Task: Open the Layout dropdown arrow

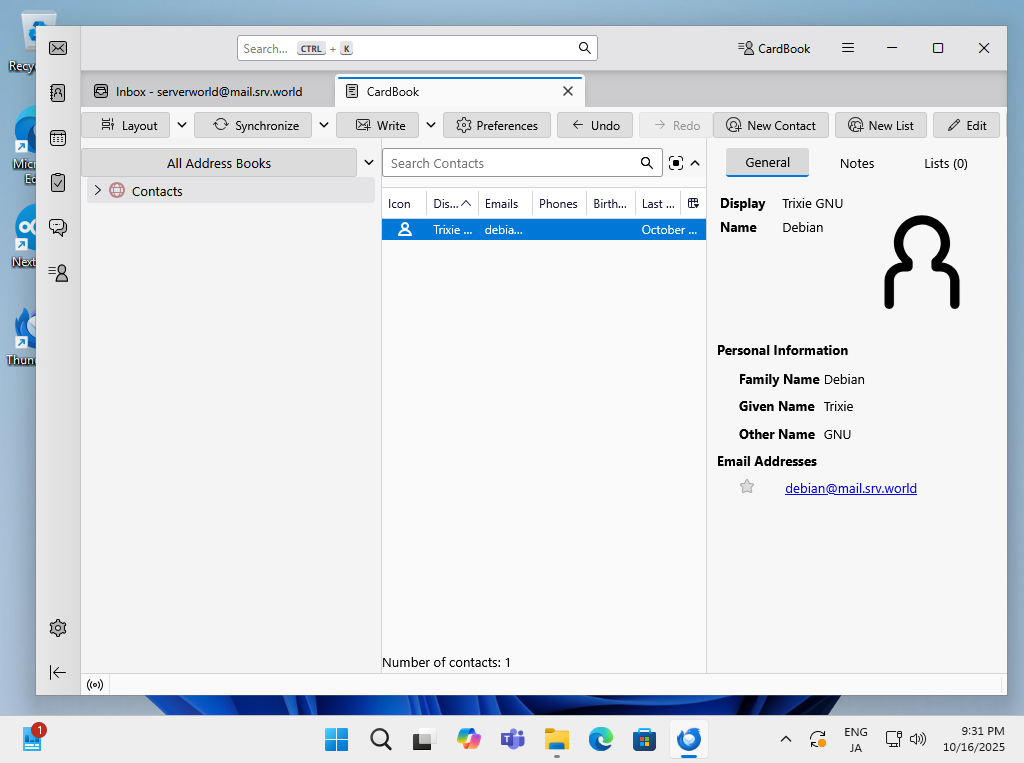Action: point(182,125)
